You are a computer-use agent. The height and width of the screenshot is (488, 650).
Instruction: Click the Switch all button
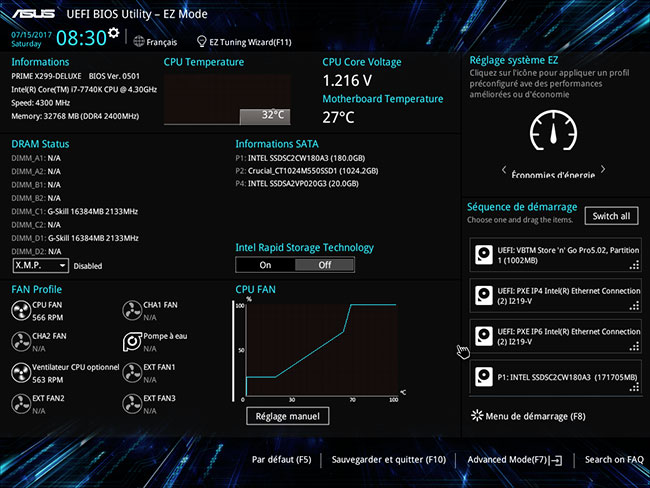[x=611, y=216]
